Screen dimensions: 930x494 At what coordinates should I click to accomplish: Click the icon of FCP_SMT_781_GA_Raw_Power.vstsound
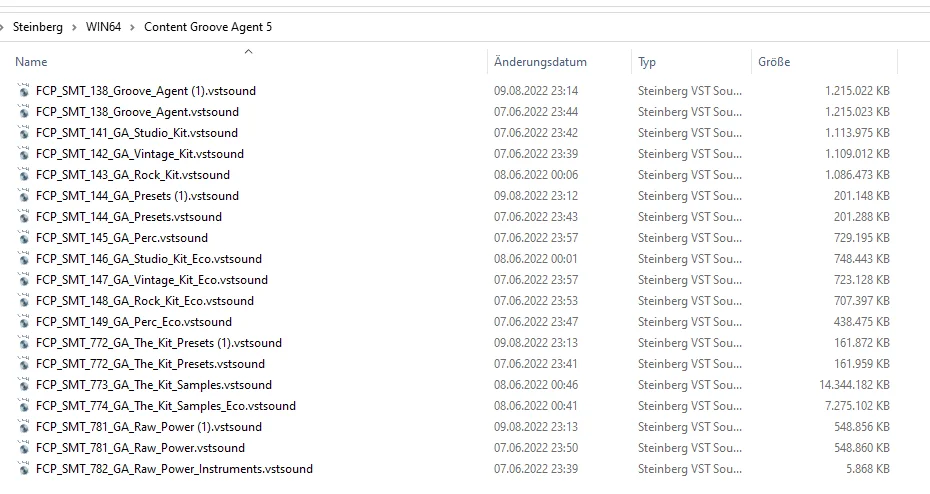(x=23, y=448)
